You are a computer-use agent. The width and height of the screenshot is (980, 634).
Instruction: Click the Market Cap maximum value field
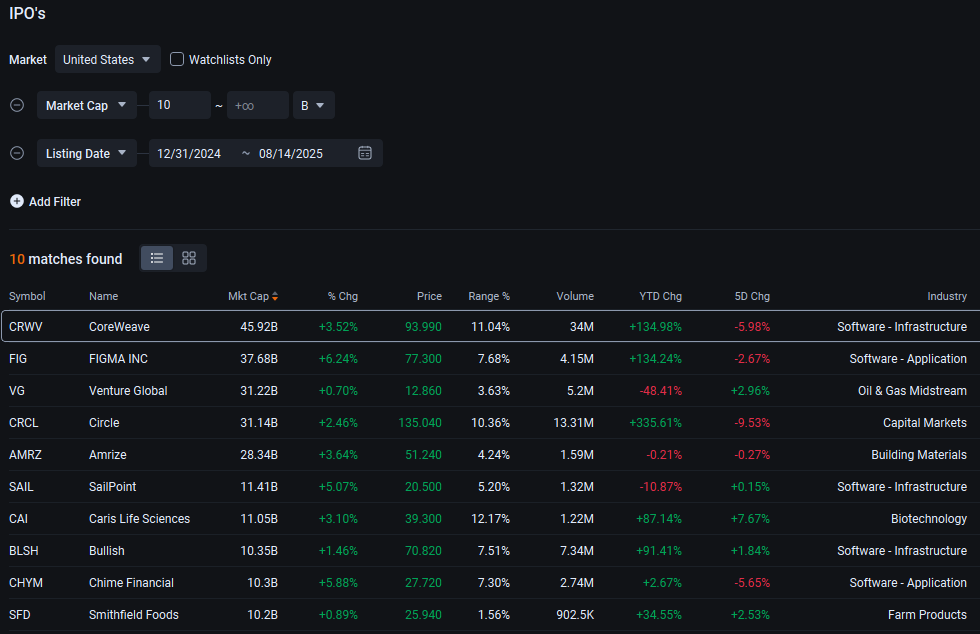[257, 105]
